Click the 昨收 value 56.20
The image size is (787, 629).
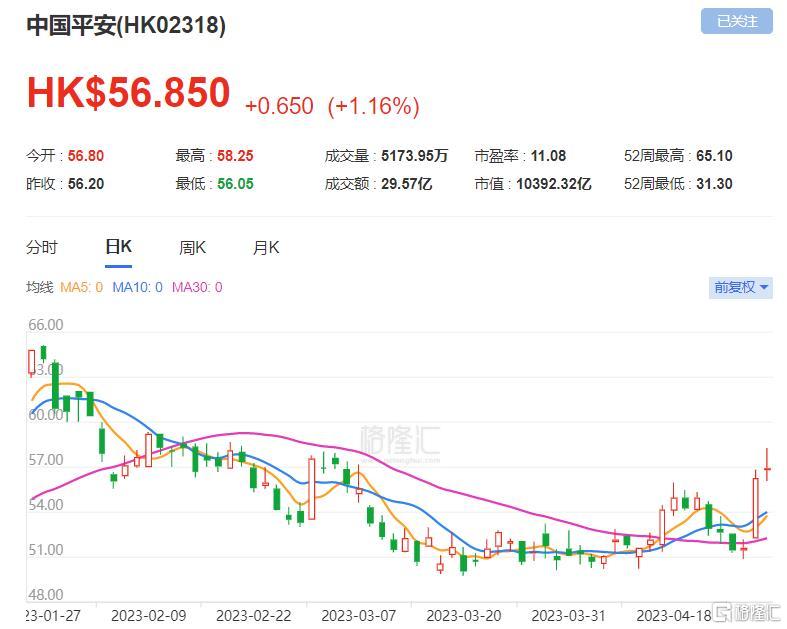[x=86, y=184]
